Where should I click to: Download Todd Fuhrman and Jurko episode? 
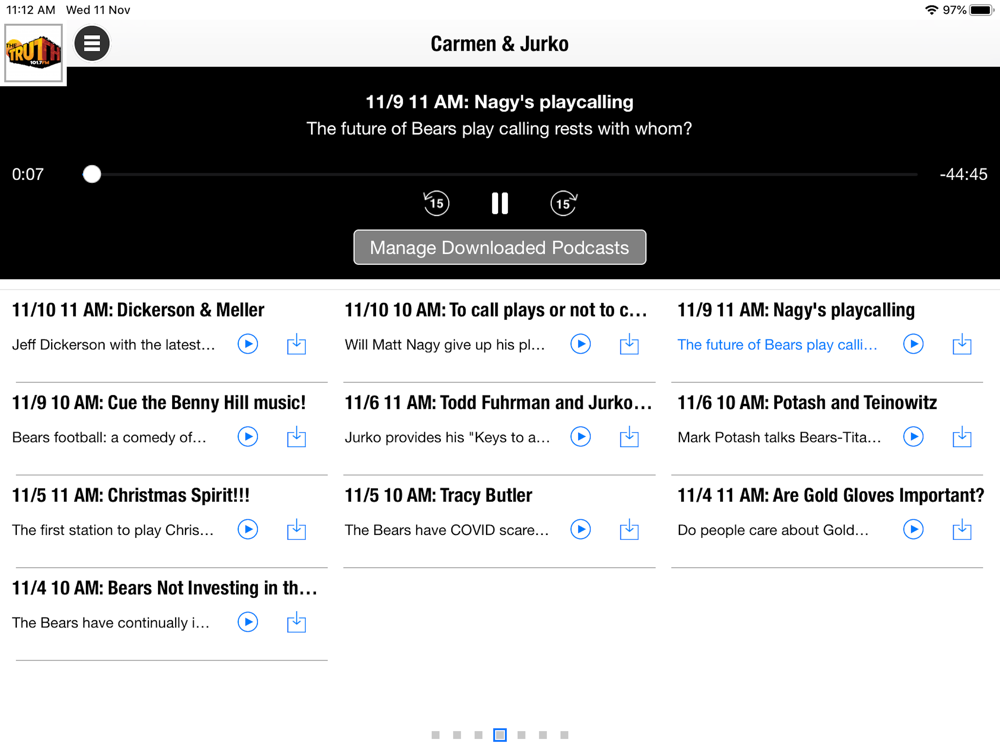629,437
